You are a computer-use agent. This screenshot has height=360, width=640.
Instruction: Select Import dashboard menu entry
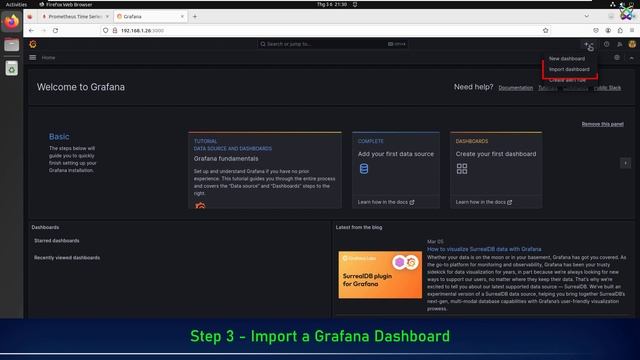point(569,69)
